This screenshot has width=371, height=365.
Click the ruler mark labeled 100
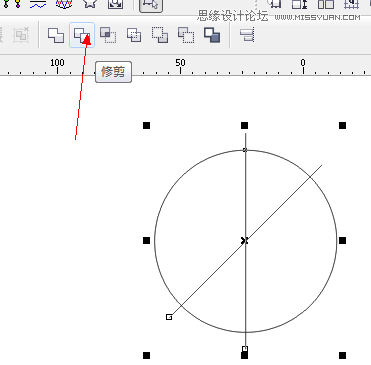point(57,63)
